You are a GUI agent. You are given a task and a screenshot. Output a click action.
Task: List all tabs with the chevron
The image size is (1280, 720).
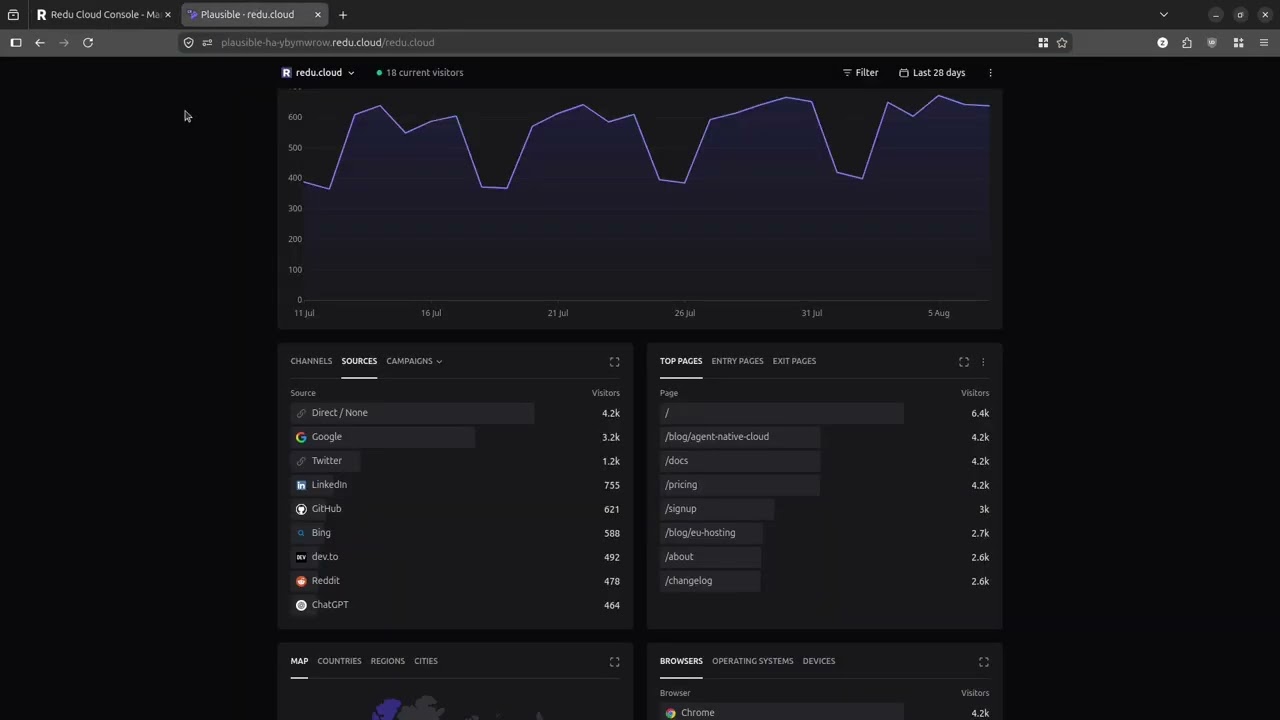[x=1163, y=15]
